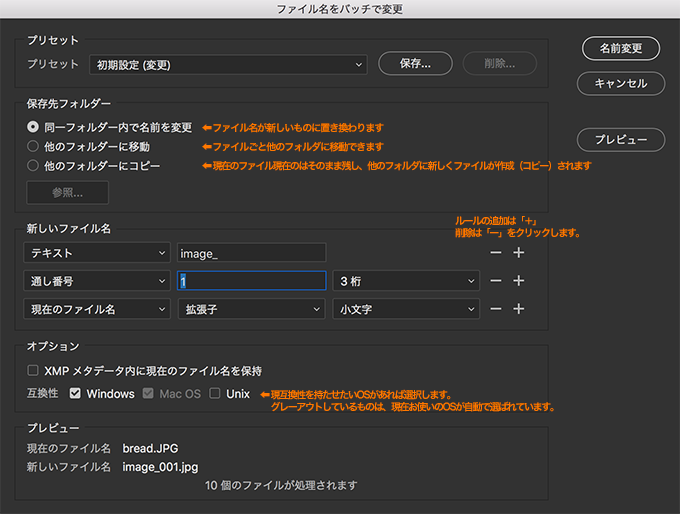
Task: Click the image_001.jpg new file name
Action: (x=160, y=467)
